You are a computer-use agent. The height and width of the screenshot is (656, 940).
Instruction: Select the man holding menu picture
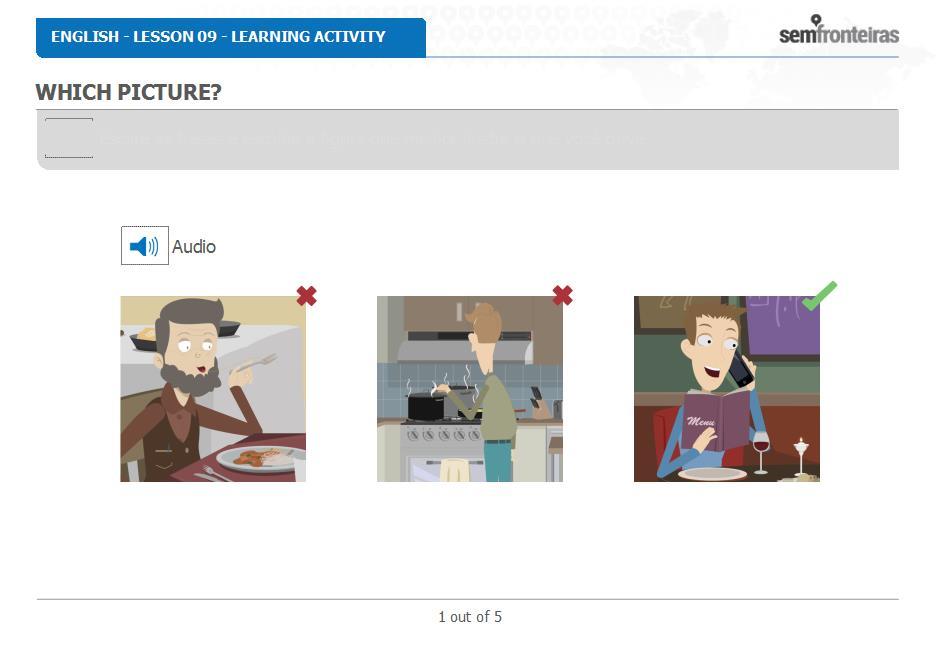(x=727, y=389)
